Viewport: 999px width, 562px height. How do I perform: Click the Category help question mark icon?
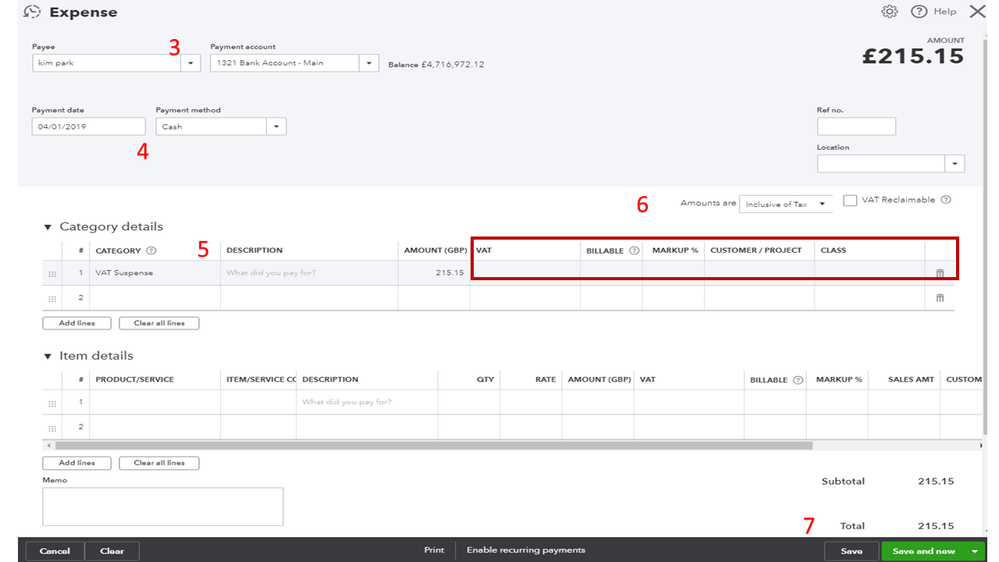[x=151, y=250]
